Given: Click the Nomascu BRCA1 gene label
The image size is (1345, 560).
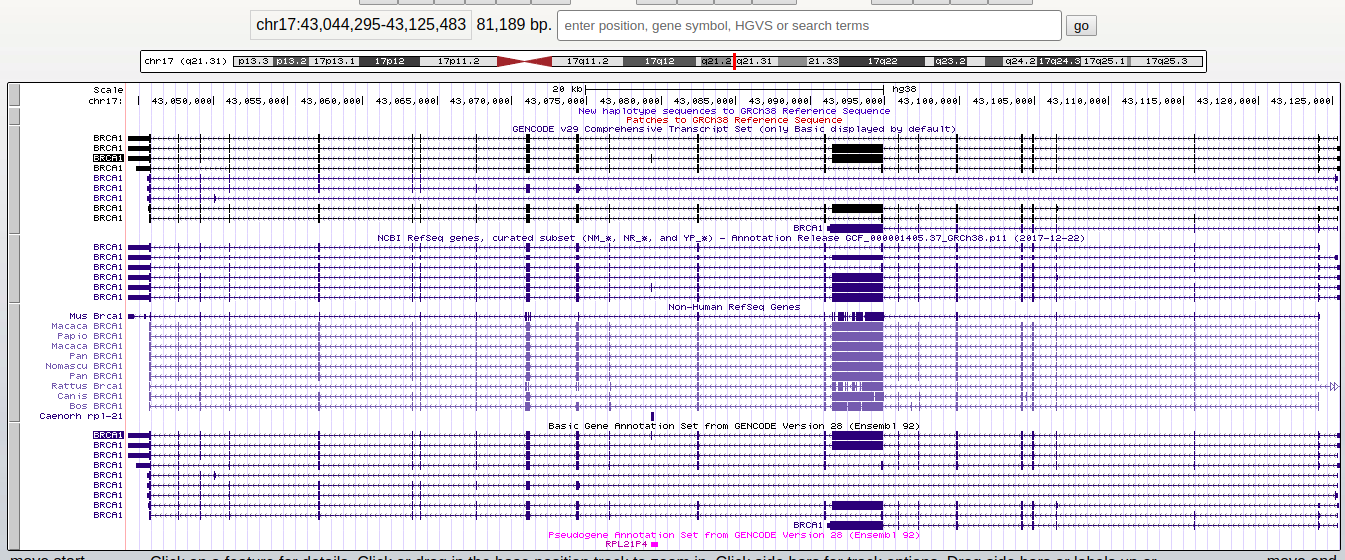Looking at the screenshot, I should [x=84, y=366].
